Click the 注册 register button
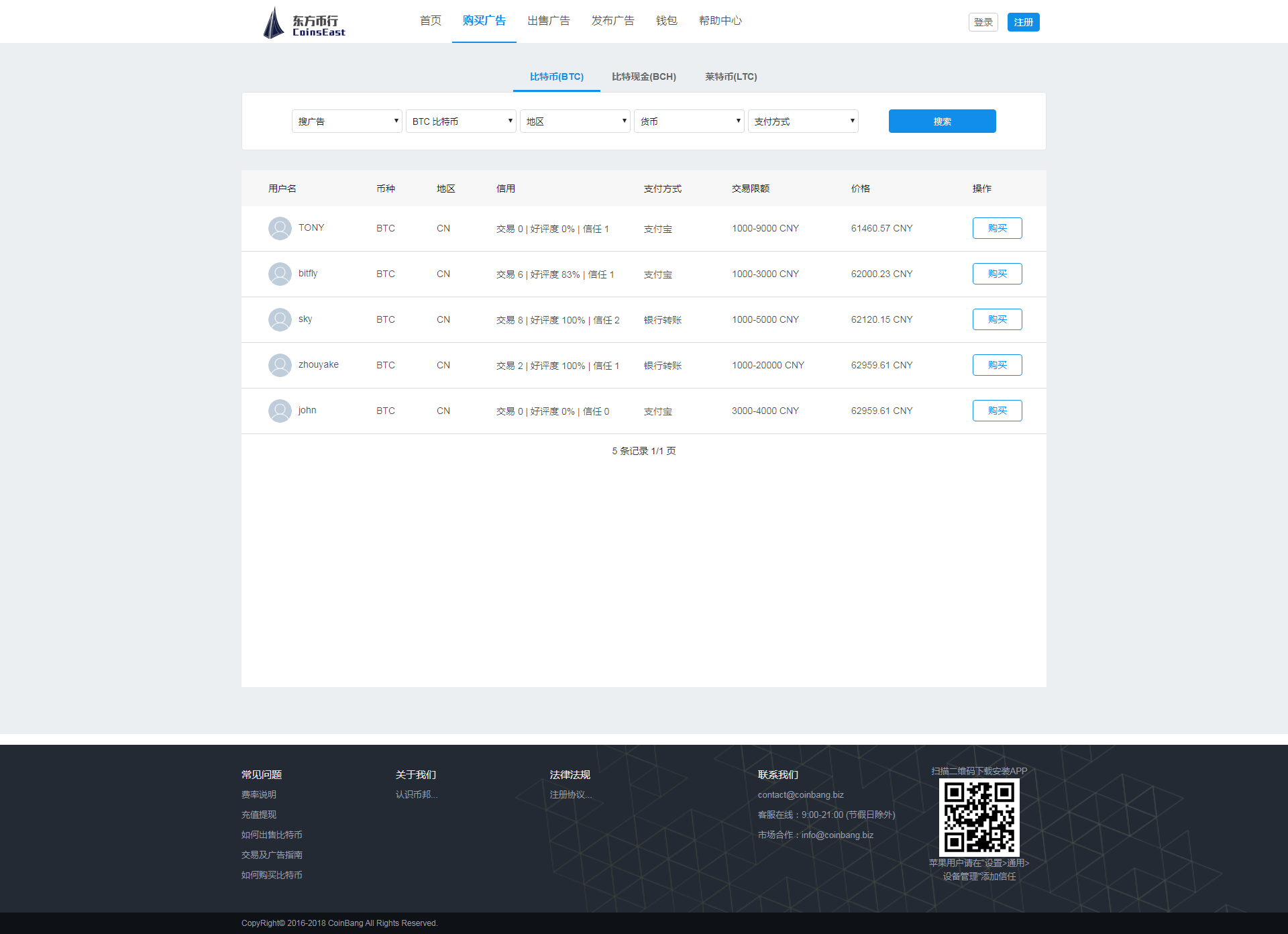The image size is (1288, 934). tap(1024, 22)
